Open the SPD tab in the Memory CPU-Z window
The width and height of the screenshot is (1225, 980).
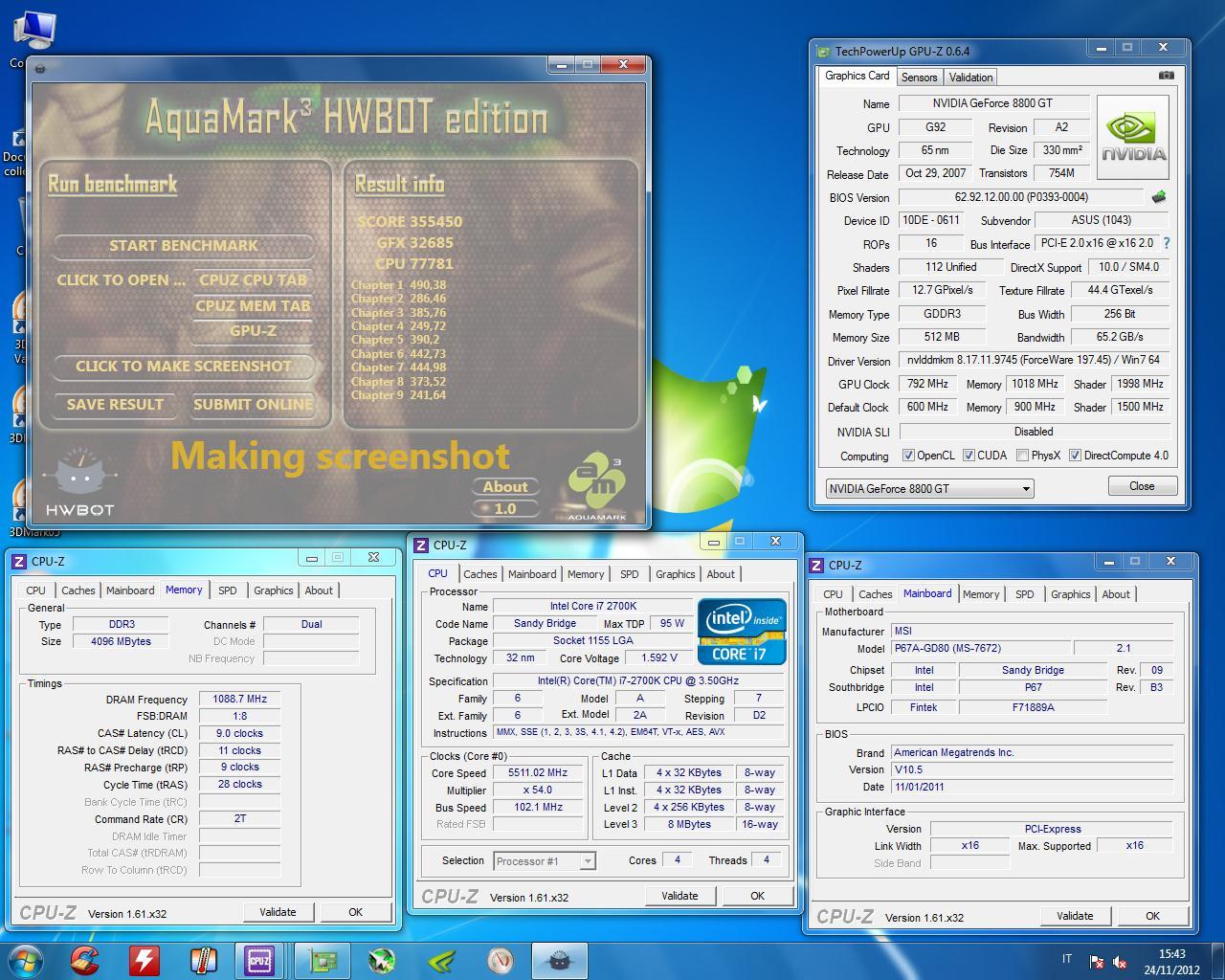tap(228, 590)
